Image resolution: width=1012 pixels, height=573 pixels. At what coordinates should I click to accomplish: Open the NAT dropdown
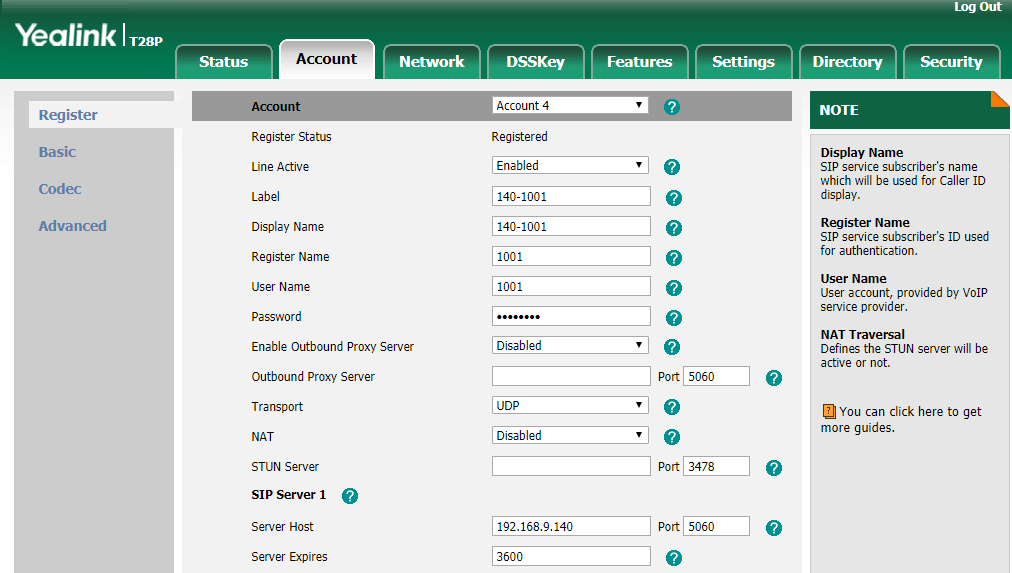[x=570, y=436]
